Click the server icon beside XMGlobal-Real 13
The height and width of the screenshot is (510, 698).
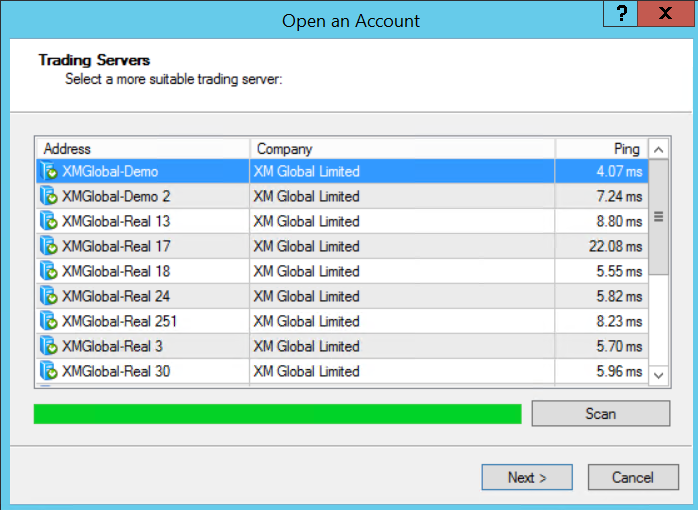click(49, 221)
